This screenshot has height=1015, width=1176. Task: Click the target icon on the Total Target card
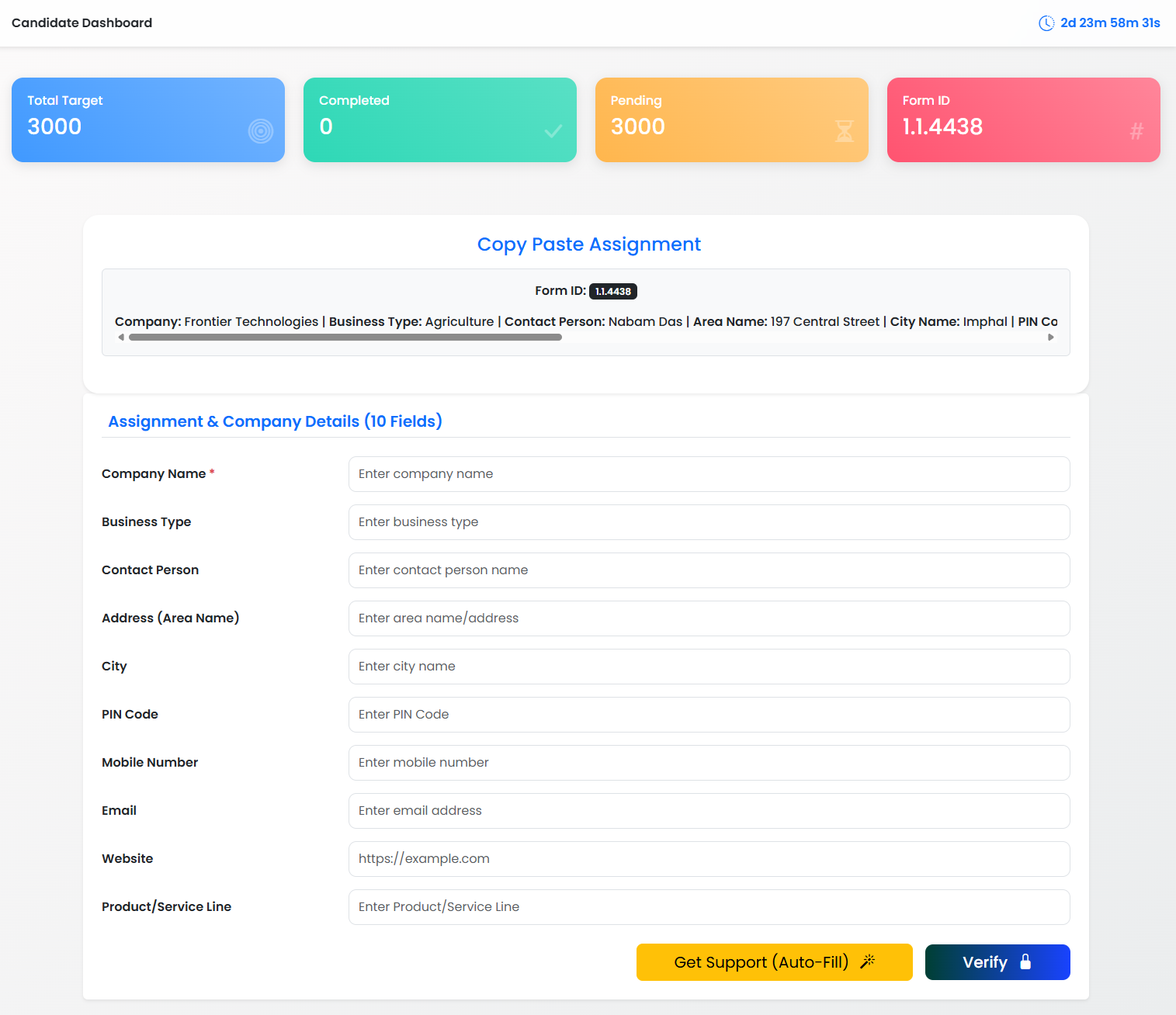coord(261,132)
